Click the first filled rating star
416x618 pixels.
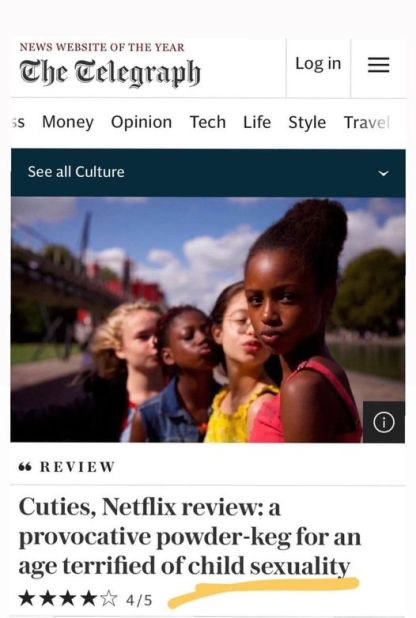click(27, 599)
